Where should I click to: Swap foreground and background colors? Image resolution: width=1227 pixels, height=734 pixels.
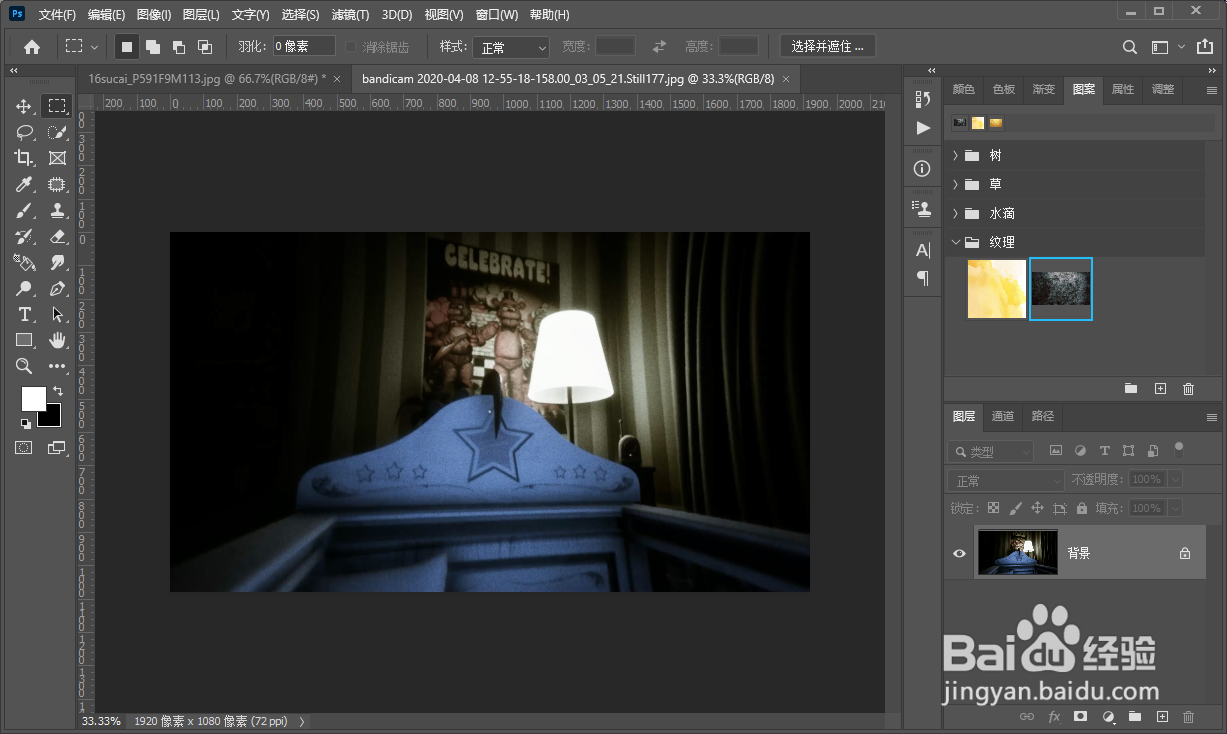click(x=57, y=391)
